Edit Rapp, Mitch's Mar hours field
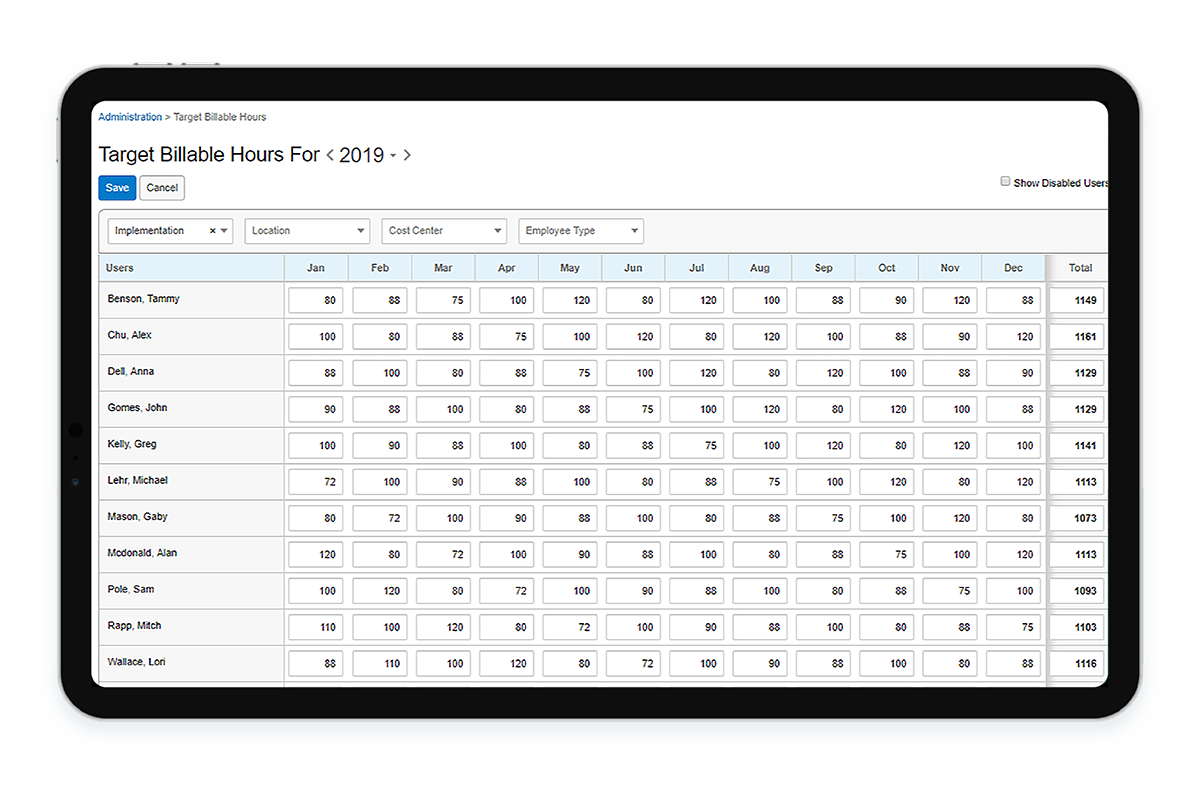Screen dimensions: 1200x800 pyautogui.click(x=443, y=627)
